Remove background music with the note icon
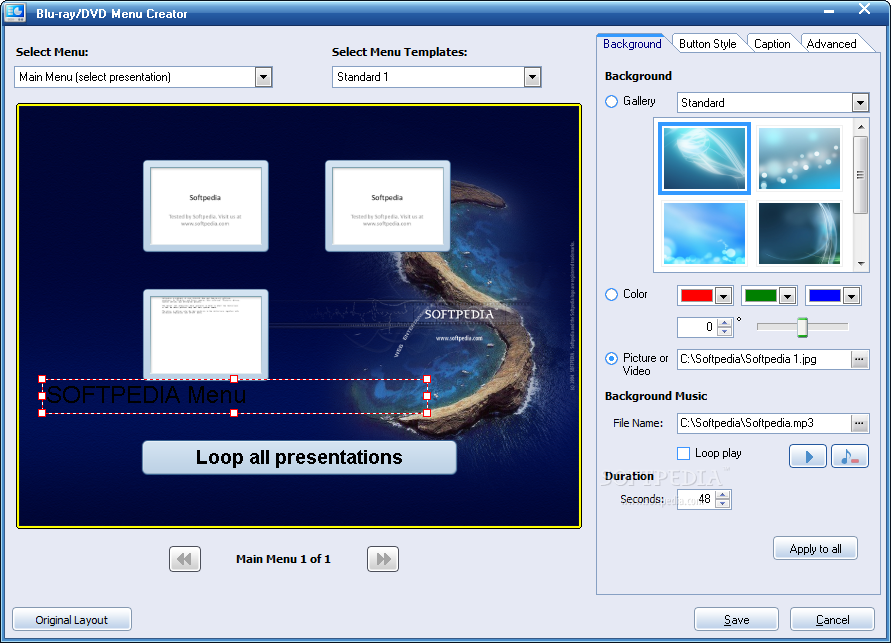Image resolution: width=891 pixels, height=643 pixels. [x=850, y=456]
